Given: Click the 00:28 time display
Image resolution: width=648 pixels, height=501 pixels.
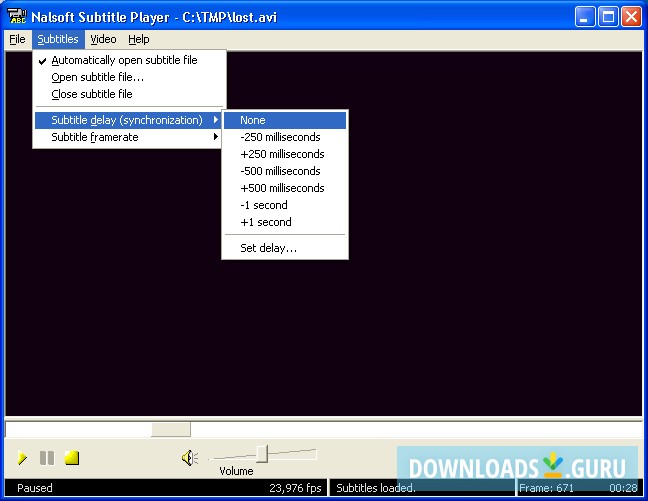Looking at the screenshot, I should tap(623, 488).
